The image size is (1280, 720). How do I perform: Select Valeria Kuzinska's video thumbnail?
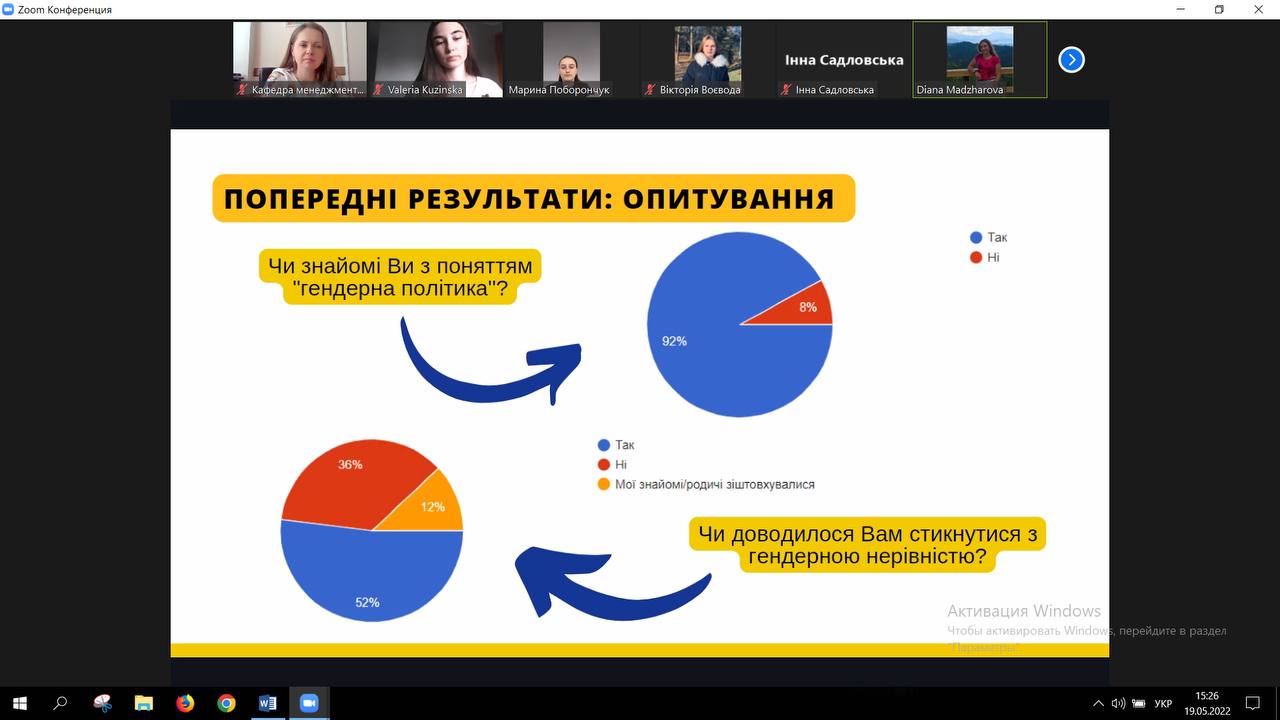(x=438, y=59)
